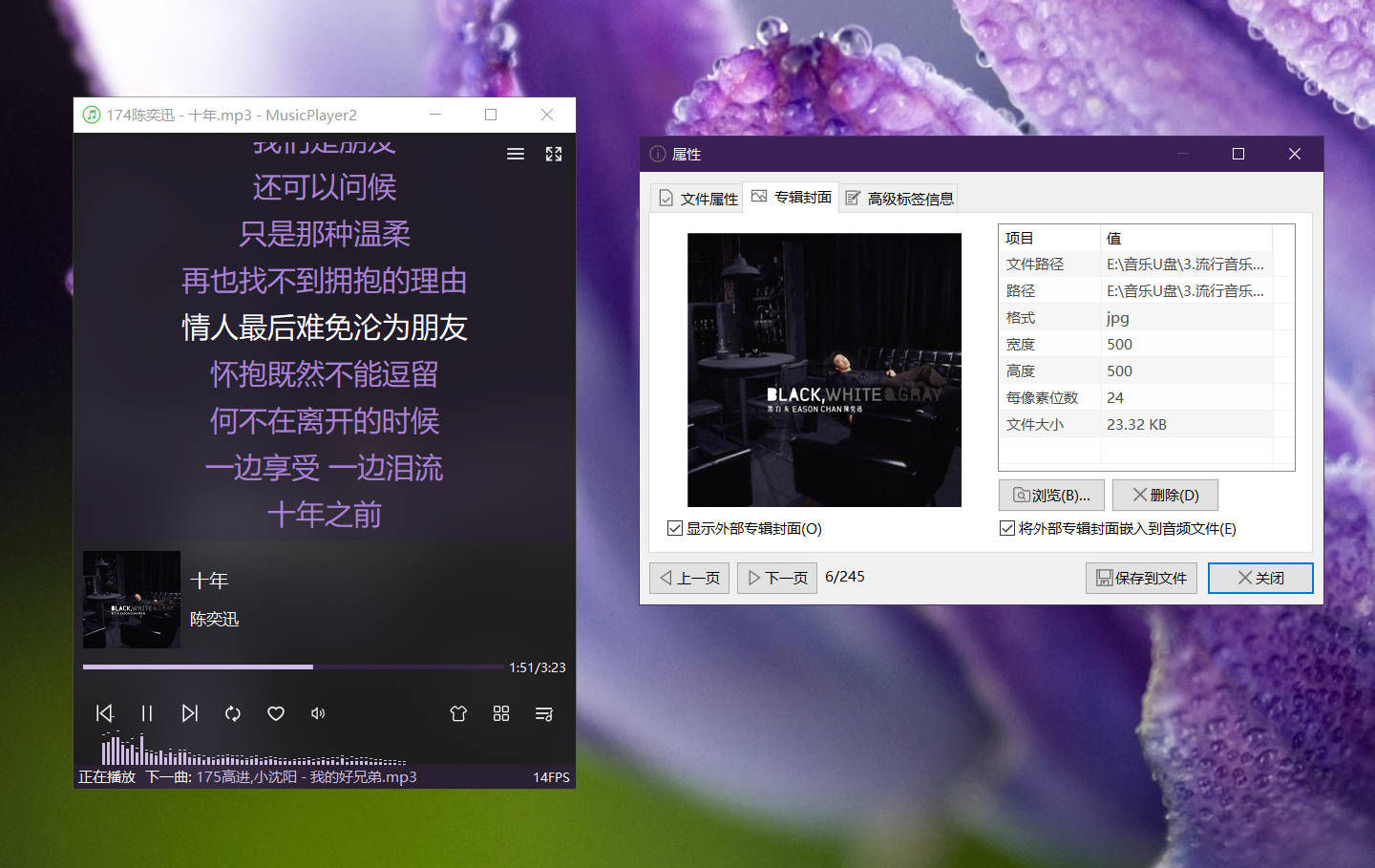Click lyric line 何不在离开的时候
This screenshot has width=1375, height=868.
coord(325,421)
